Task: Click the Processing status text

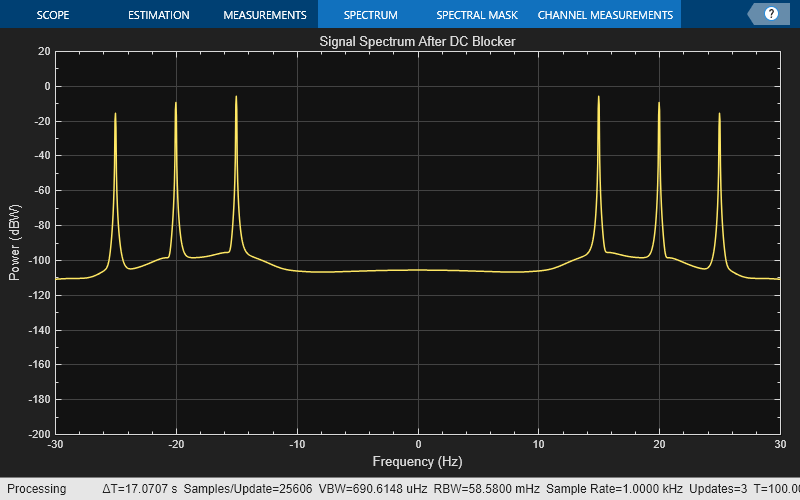Action: [x=36, y=489]
